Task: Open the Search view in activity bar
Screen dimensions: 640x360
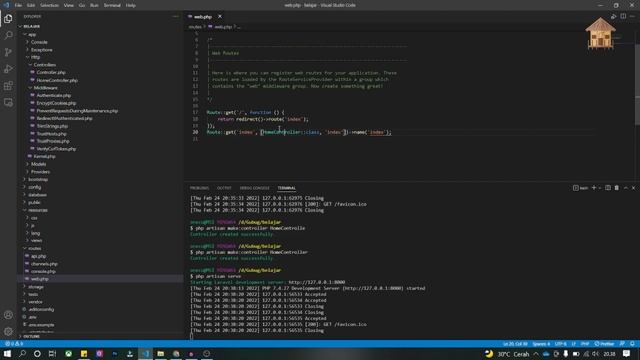Action: (8, 36)
